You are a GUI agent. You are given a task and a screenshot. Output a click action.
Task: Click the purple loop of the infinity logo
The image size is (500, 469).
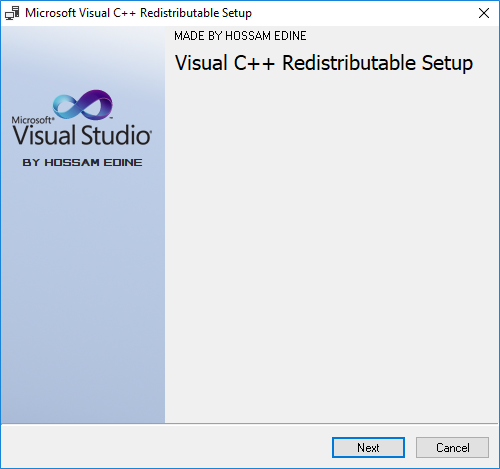98,103
